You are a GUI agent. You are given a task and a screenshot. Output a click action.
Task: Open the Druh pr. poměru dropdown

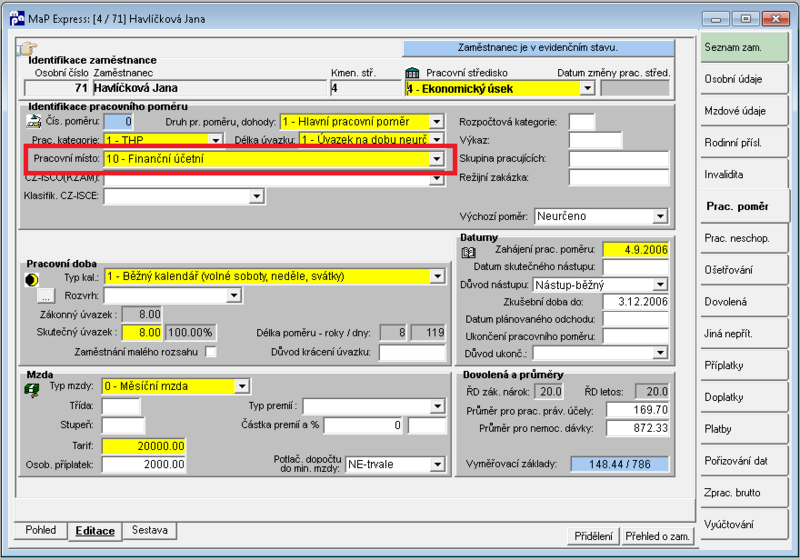click(437, 122)
